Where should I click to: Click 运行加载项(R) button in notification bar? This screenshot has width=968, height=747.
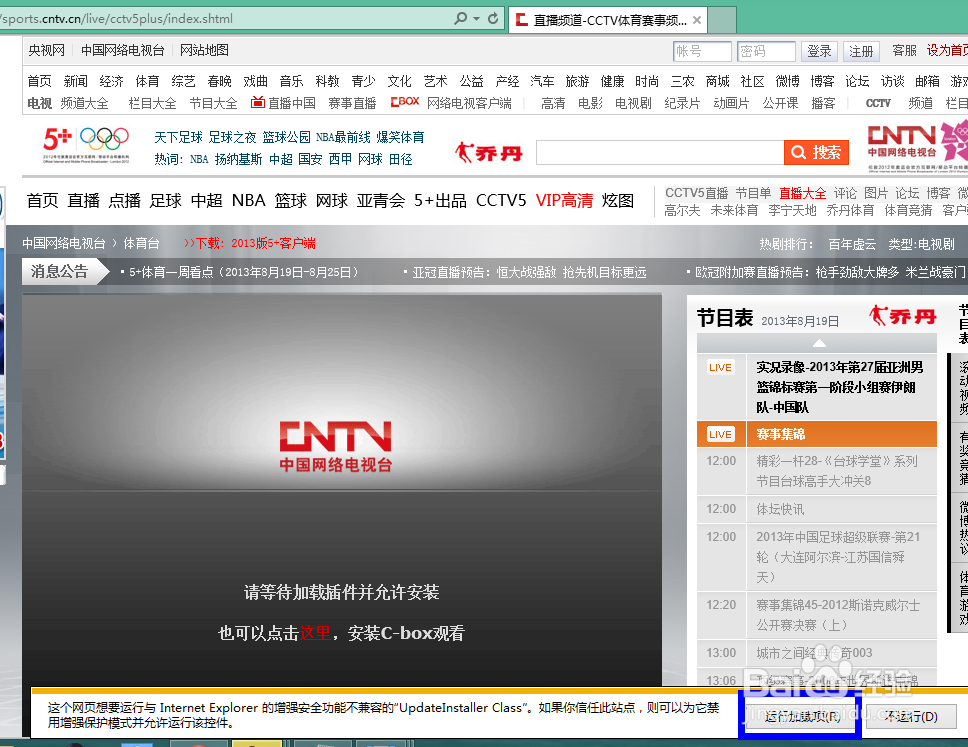click(802, 716)
